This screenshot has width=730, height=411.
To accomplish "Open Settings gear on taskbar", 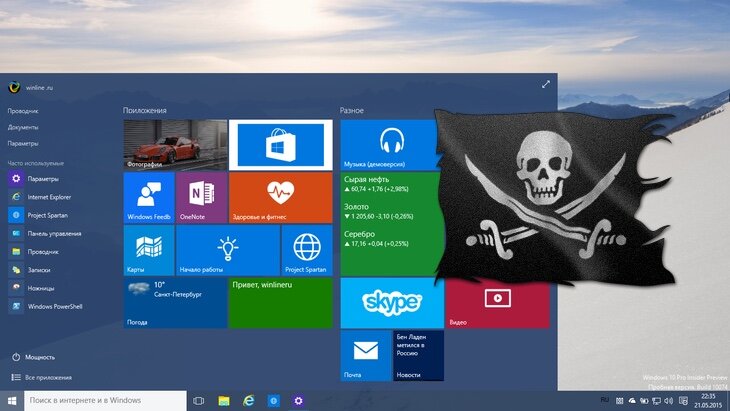I will pyautogui.click(x=298, y=401).
